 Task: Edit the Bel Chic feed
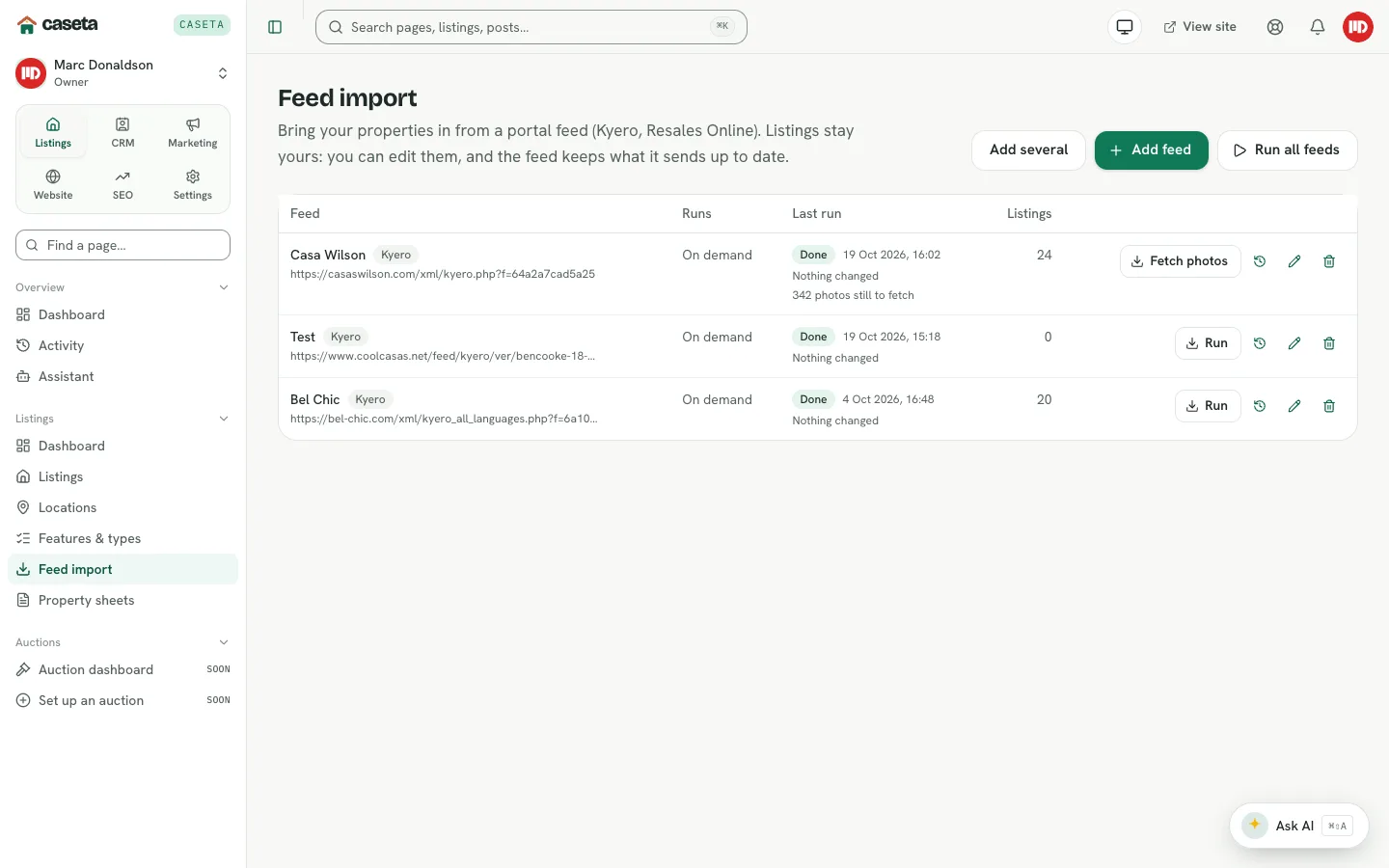(1294, 406)
